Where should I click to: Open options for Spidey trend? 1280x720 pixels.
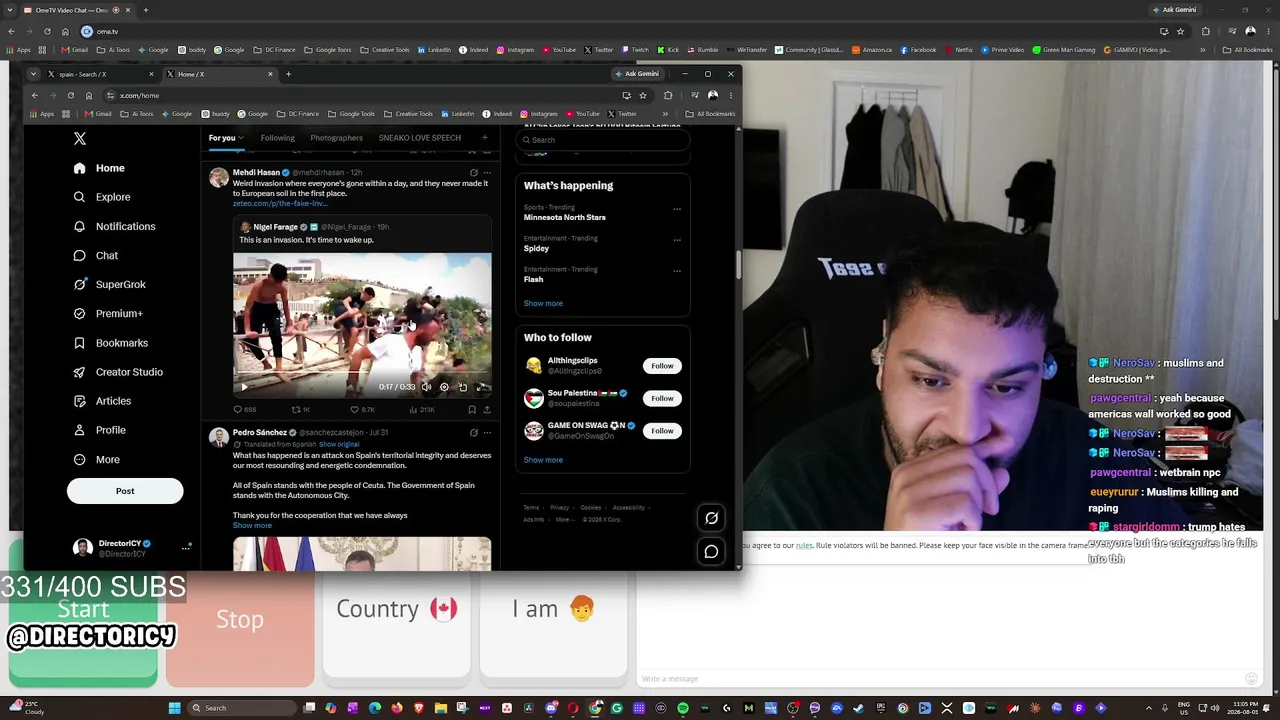point(677,240)
